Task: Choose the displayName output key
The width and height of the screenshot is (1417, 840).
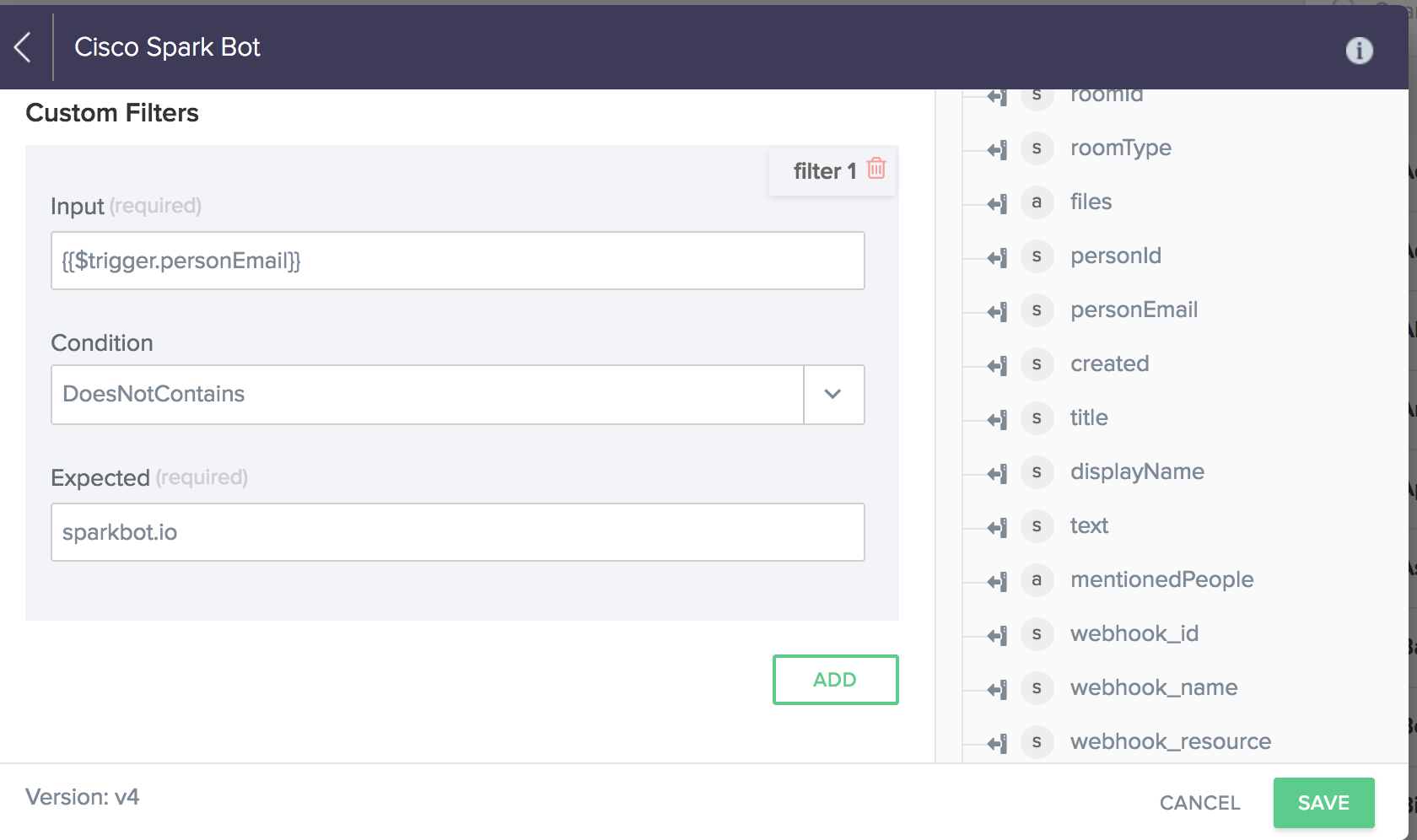Action: 1137,472
